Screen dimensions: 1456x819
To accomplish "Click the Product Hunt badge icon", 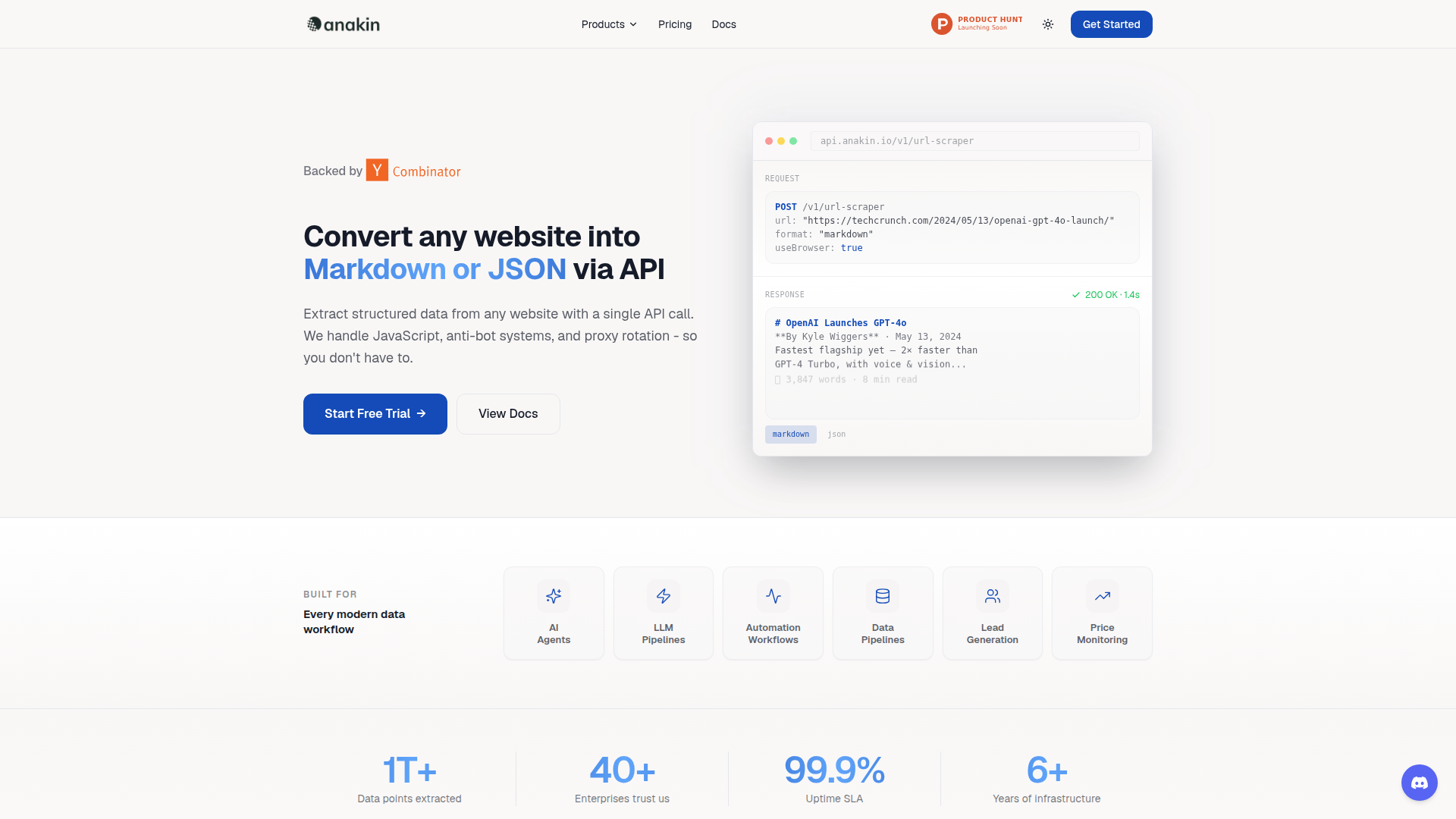I will point(941,24).
